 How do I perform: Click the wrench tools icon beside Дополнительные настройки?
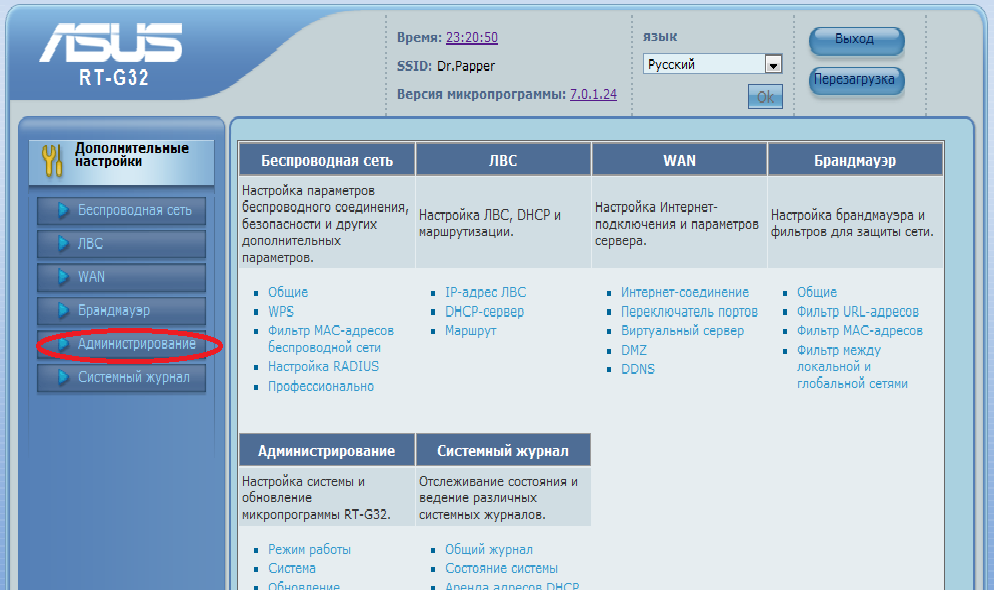coord(52,160)
